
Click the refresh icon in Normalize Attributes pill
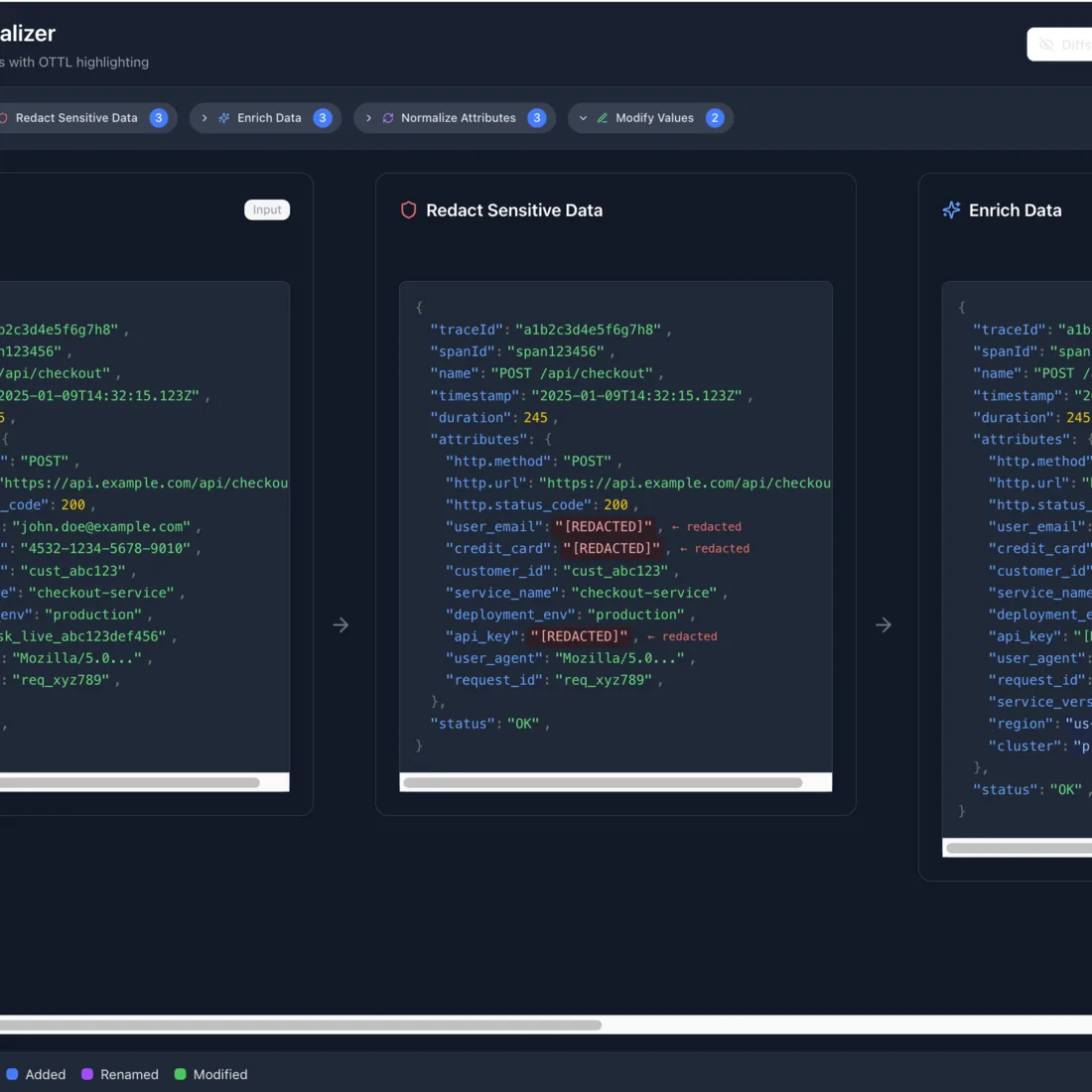[x=388, y=118]
